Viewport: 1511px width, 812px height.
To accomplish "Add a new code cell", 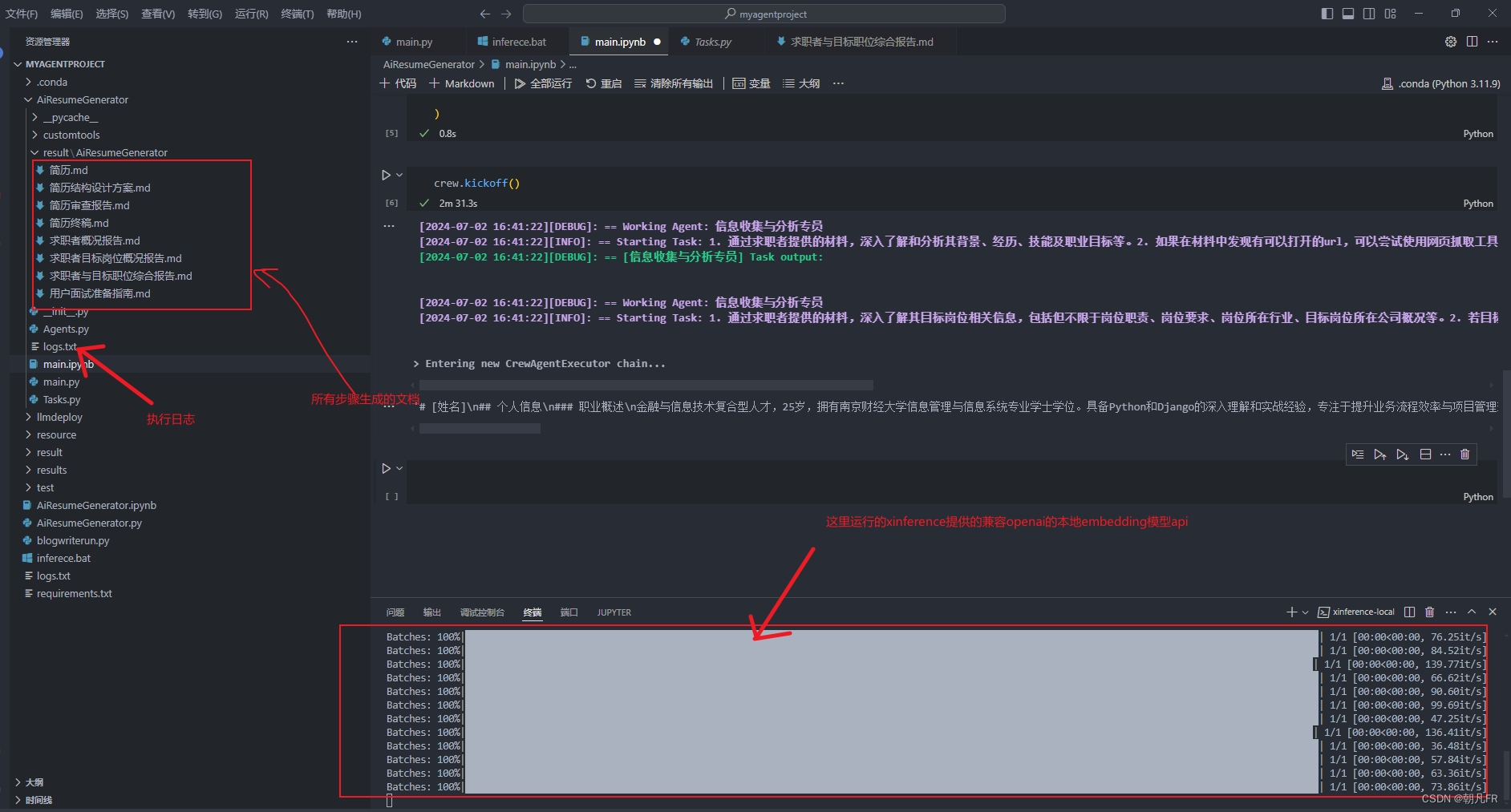I will tap(398, 83).
